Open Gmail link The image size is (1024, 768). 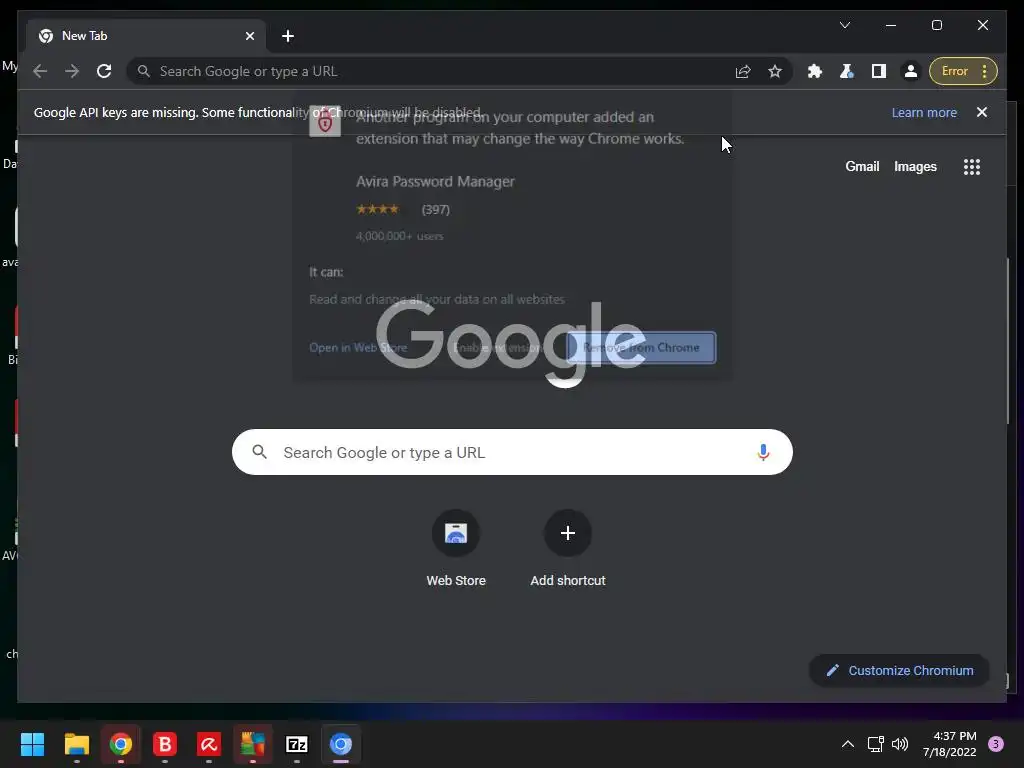coord(862,167)
